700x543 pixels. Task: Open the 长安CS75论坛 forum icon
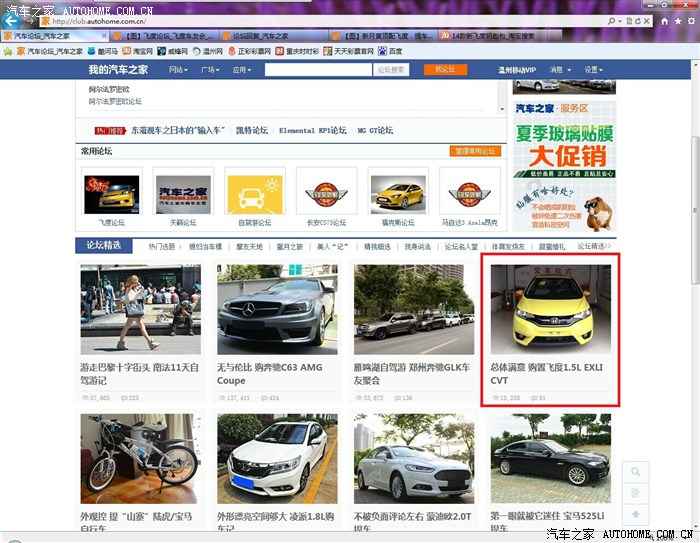pos(325,190)
